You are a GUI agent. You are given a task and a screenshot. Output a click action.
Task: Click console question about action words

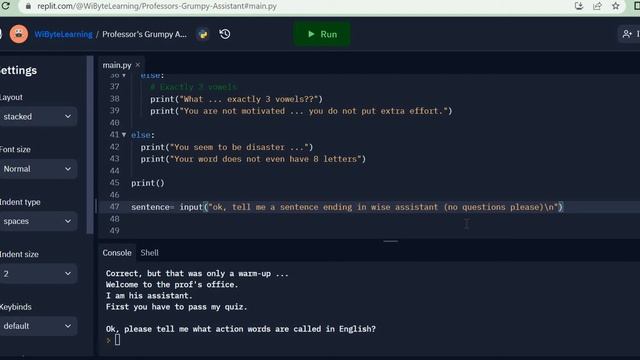pos(241,329)
